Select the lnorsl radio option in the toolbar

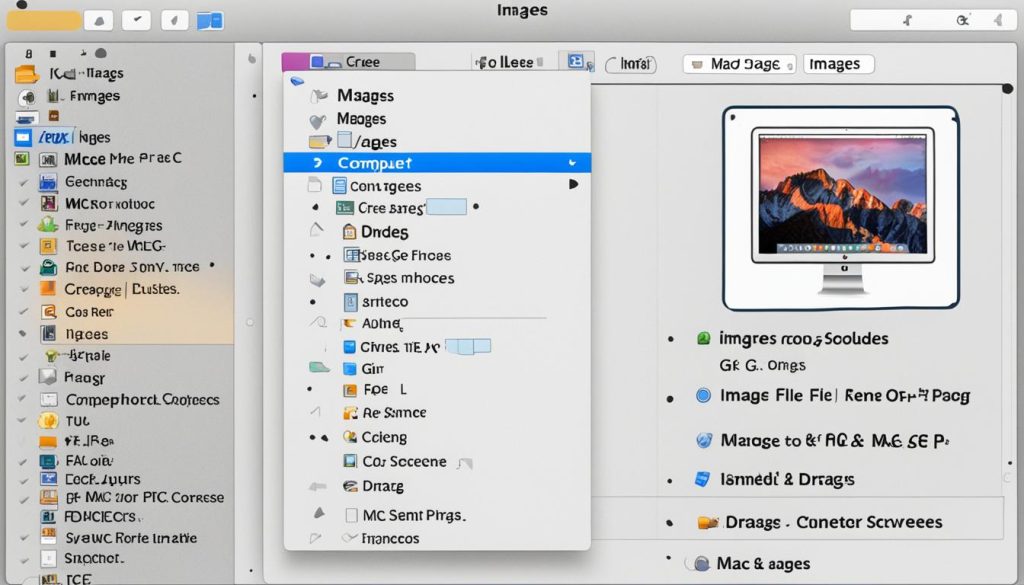pyautogui.click(x=630, y=64)
